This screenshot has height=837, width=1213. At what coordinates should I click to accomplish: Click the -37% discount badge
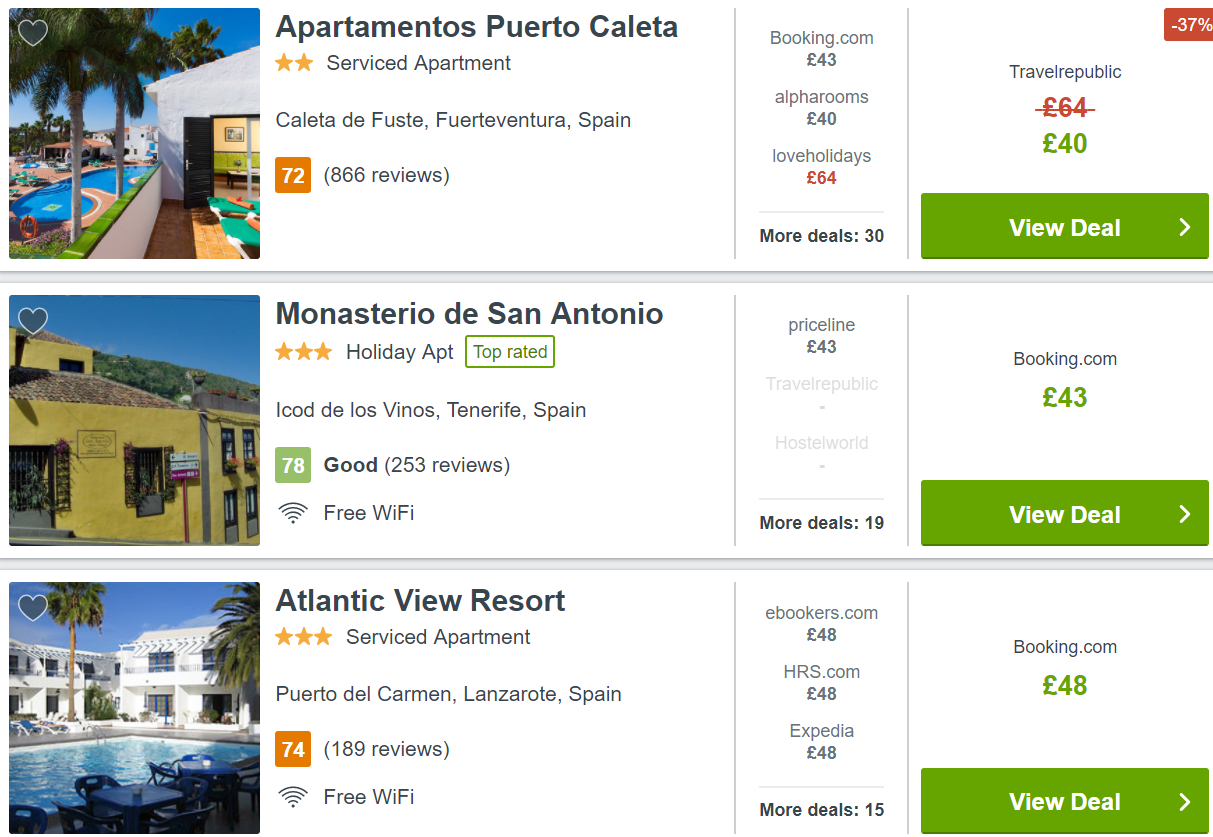tap(1189, 25)
